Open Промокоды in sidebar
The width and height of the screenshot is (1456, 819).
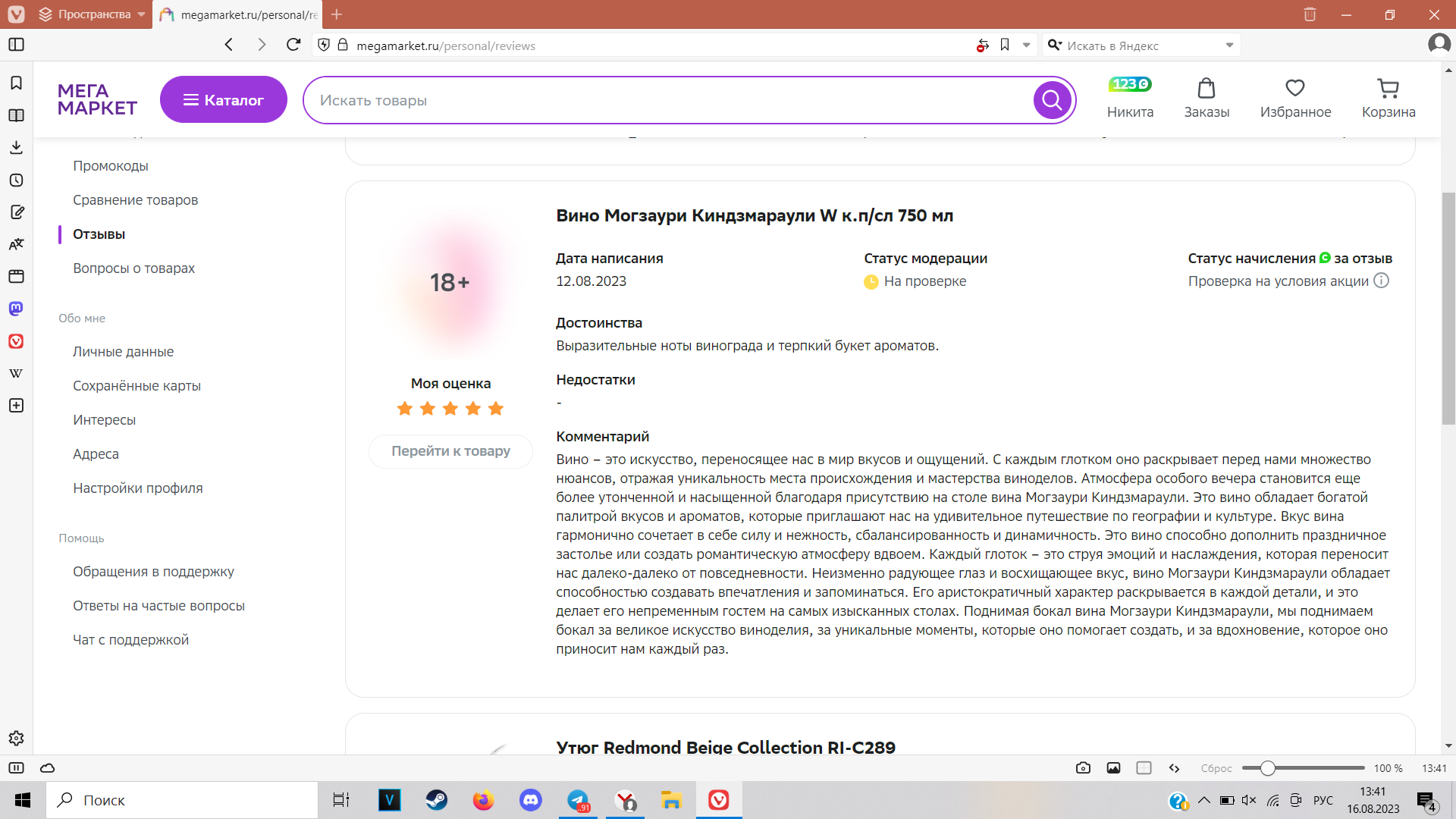coord(111,166)
